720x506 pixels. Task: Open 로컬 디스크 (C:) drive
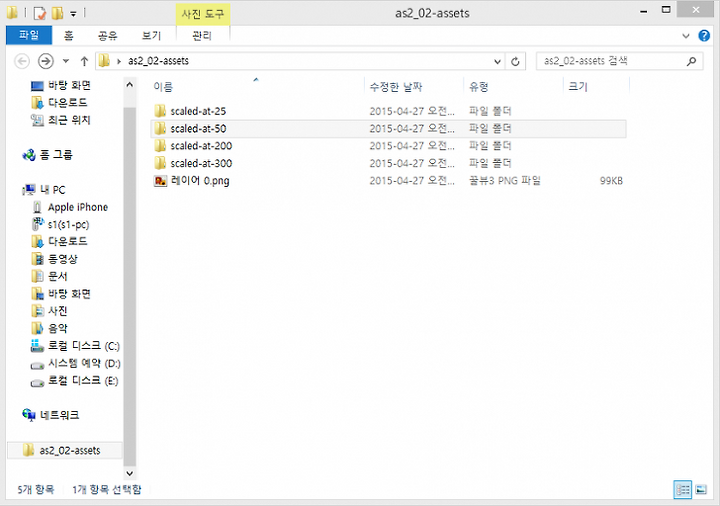(x=84, y=346)
